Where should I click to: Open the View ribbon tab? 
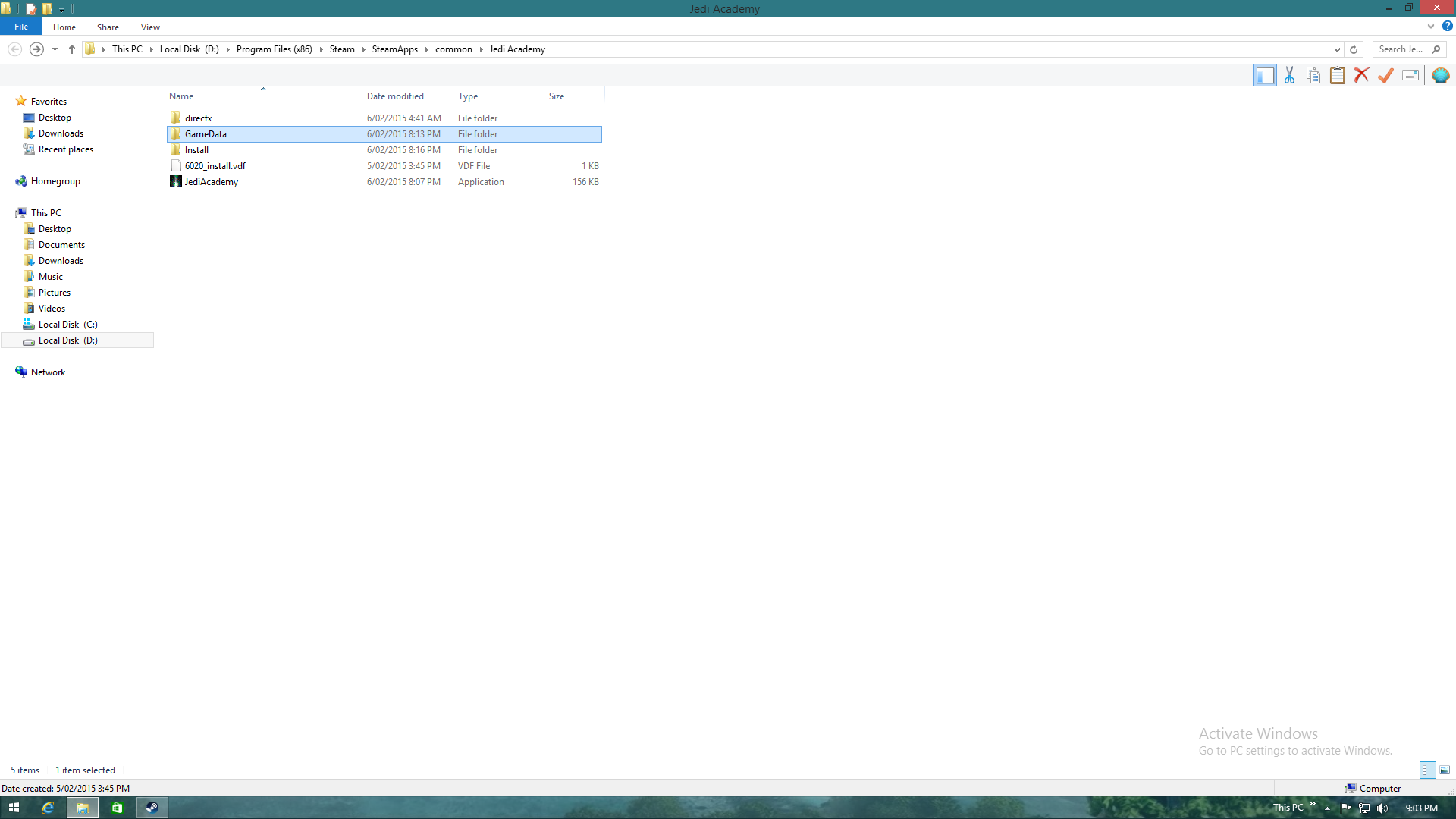coord(150,27)
